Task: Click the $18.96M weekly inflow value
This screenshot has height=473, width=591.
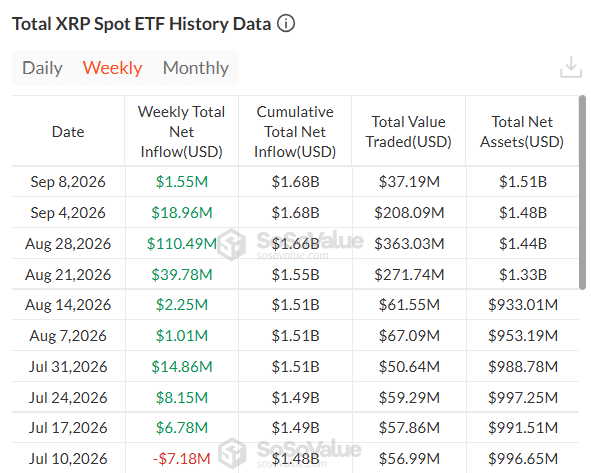Action: (182, 213)
